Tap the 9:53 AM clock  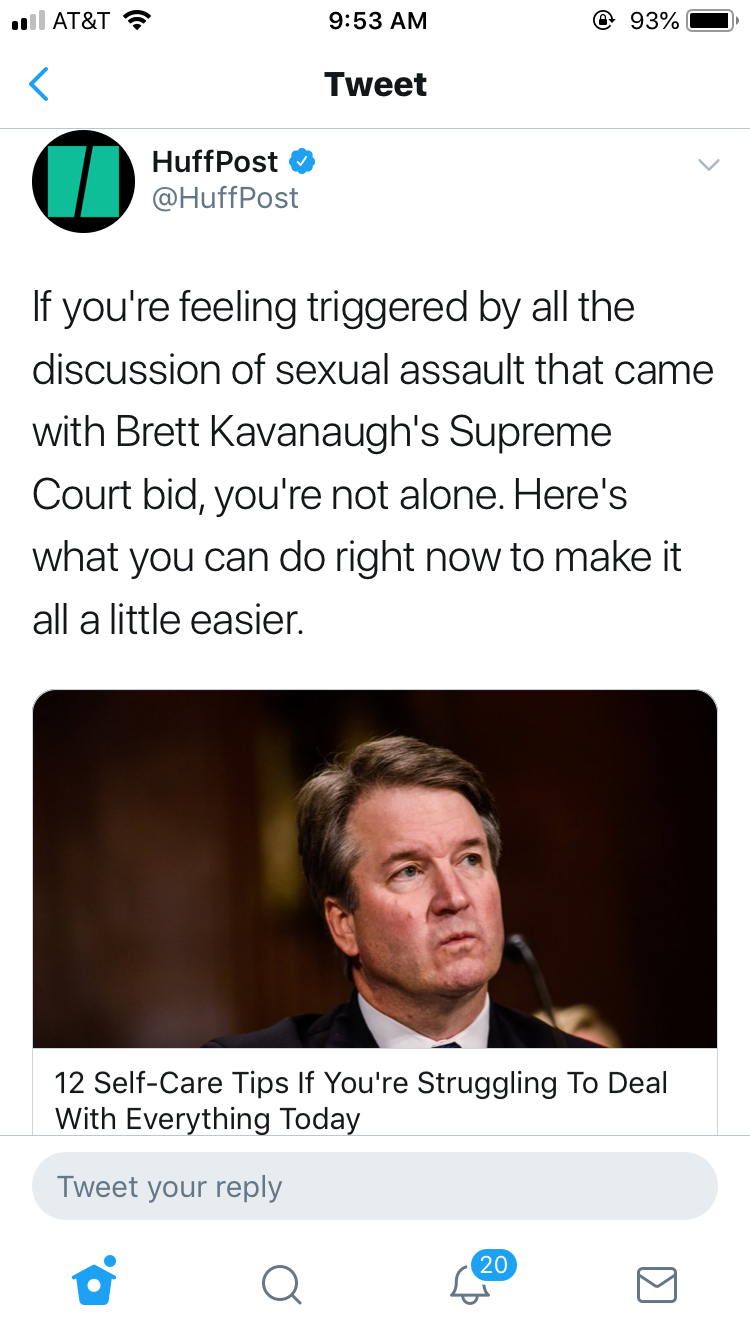click(x=377, y=21)
